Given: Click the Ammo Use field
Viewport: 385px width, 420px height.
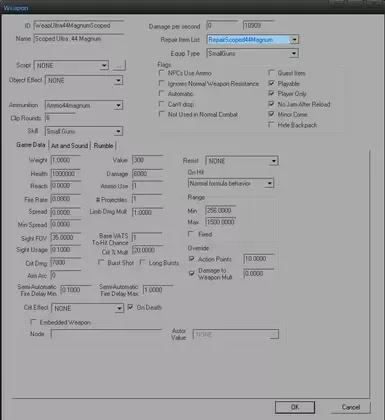Looking at the screenshot, I should [147, 186].
